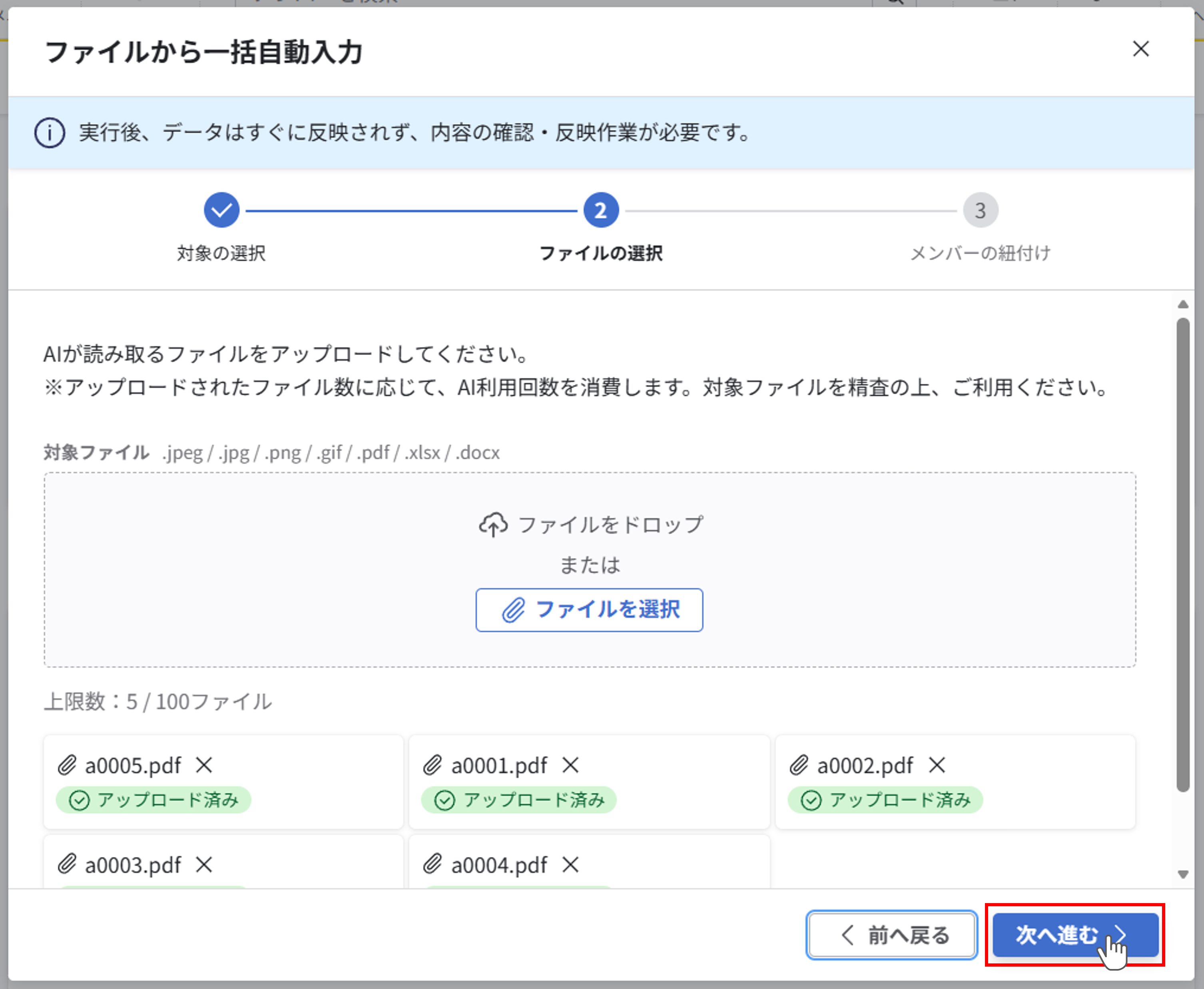The width and height of the screenshot is (1204, 989).
Task: Click the paperclip icon beside a0001.pdf
Action: pyautogui.click(x=433, y=765)
